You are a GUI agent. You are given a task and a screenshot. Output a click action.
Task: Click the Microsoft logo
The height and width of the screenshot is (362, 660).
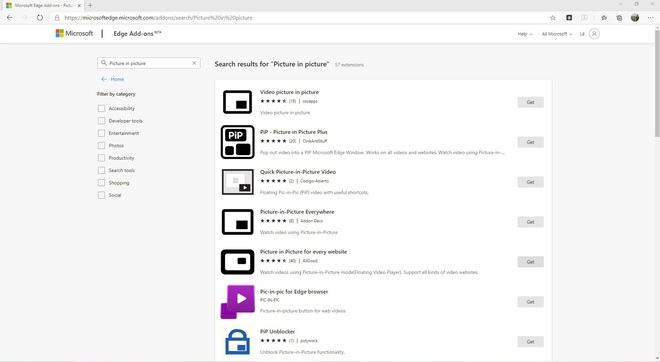(74, 33)
